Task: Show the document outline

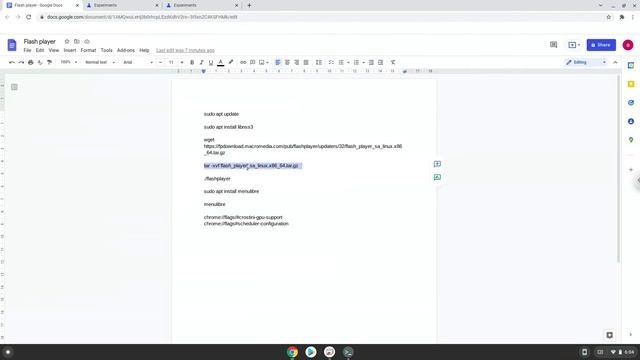Action: point(14,87)
